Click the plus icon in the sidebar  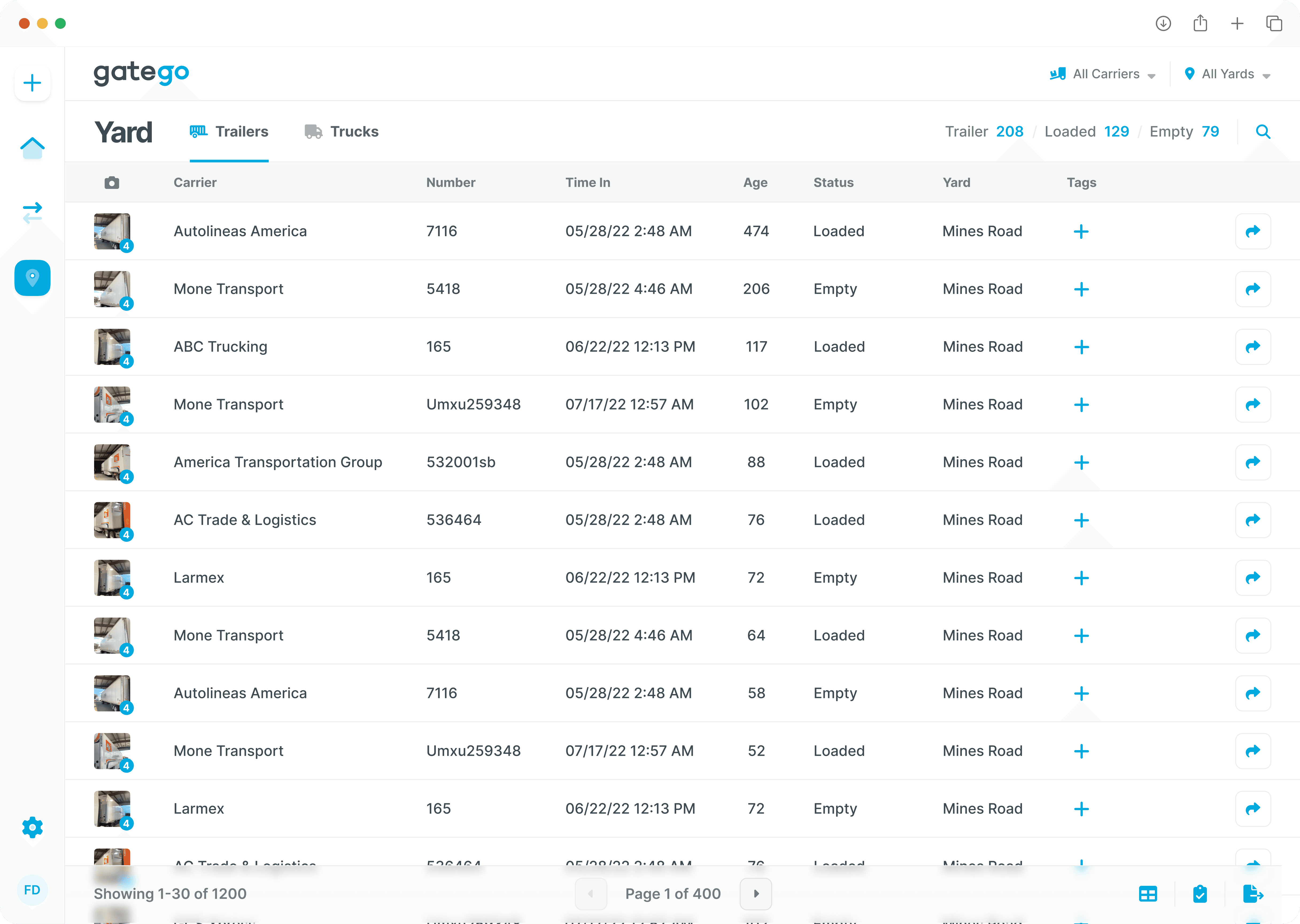pos(32,83)
